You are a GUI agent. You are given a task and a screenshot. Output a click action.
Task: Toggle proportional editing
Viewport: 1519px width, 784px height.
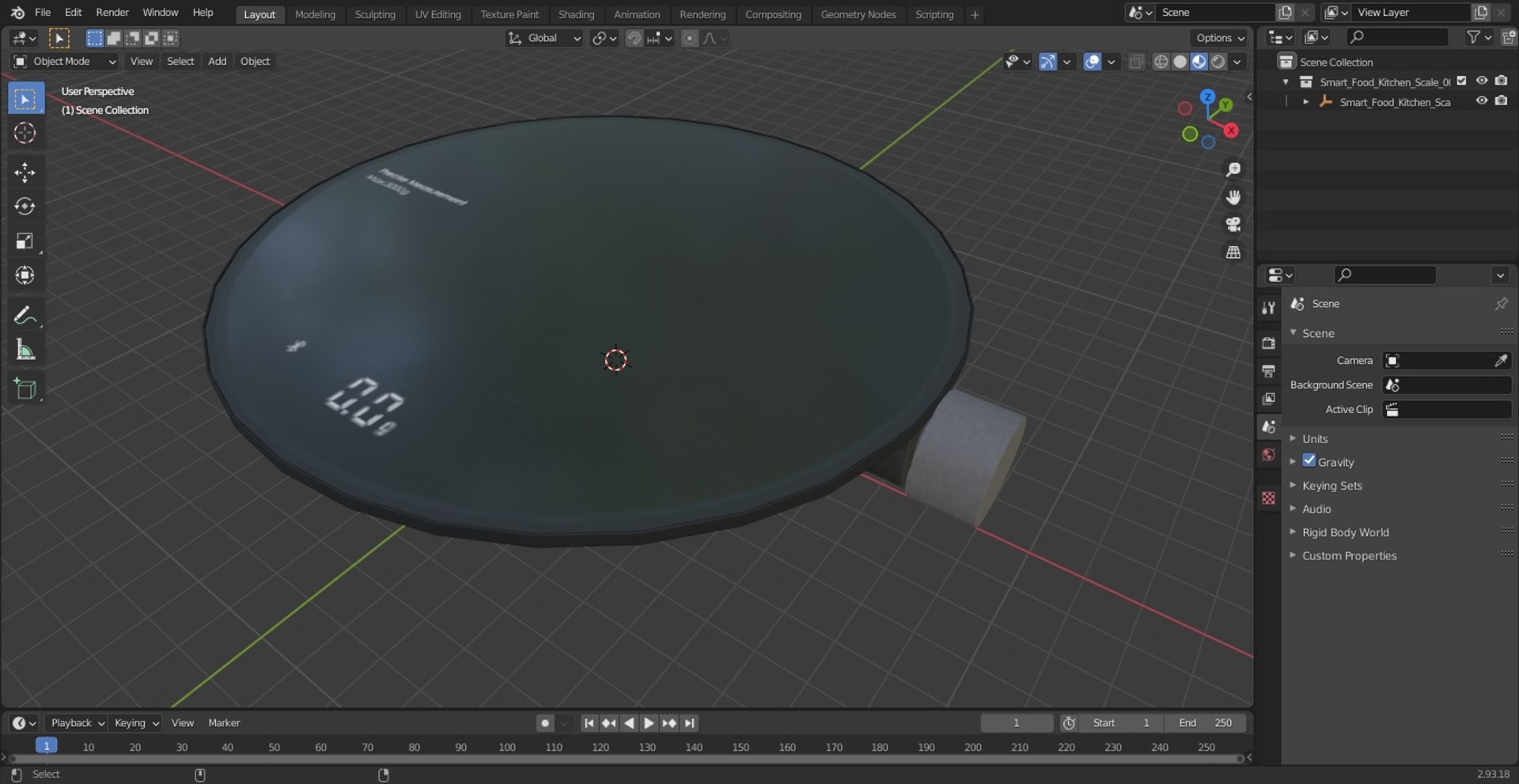(x=690, y=38)
